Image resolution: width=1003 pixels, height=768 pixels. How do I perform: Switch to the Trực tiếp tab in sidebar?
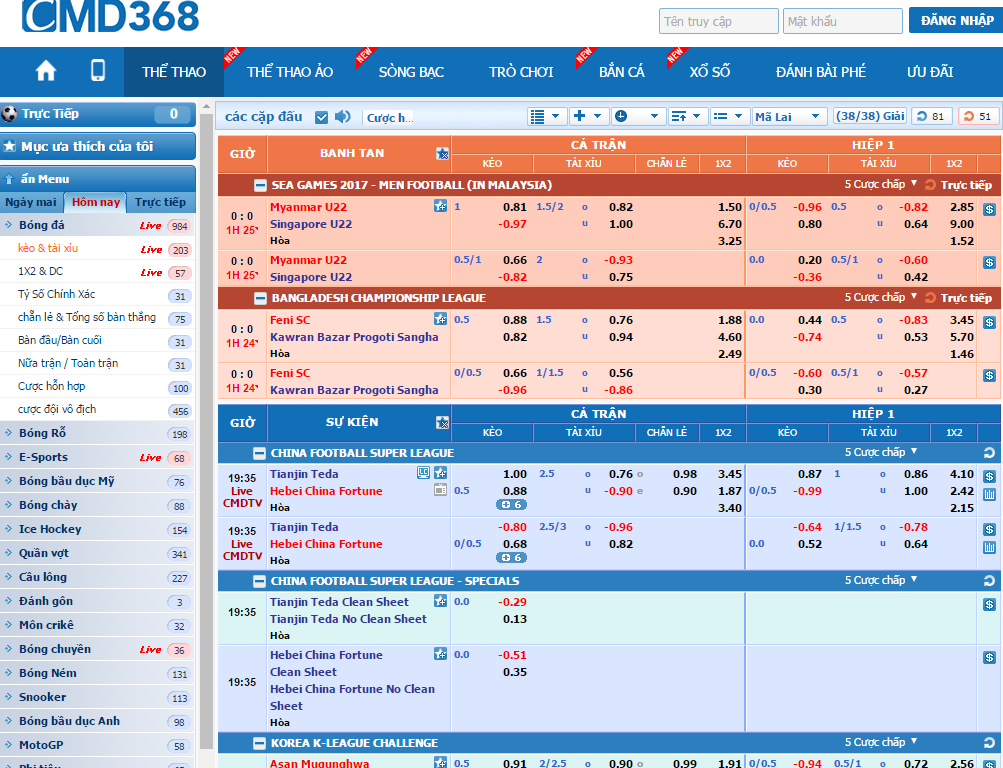tap(160, 202)
